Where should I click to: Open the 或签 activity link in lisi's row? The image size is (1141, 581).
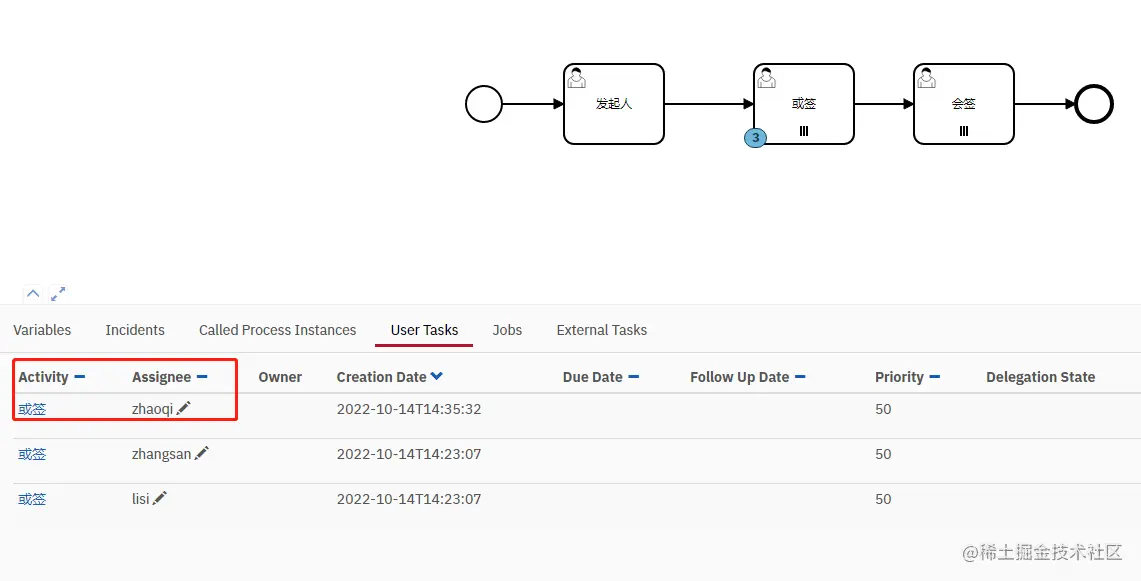tap(32, 499)
